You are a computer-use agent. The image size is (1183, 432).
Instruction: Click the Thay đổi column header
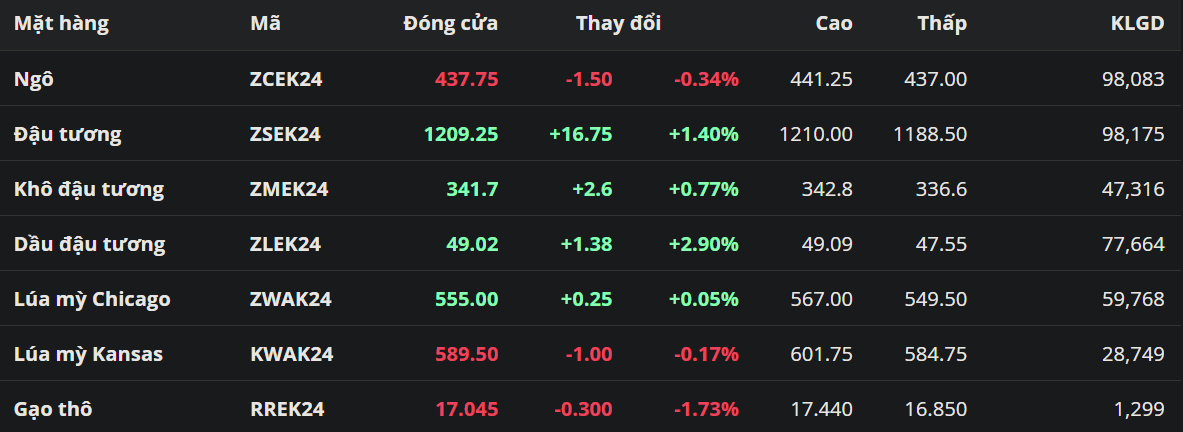point(618,23)
